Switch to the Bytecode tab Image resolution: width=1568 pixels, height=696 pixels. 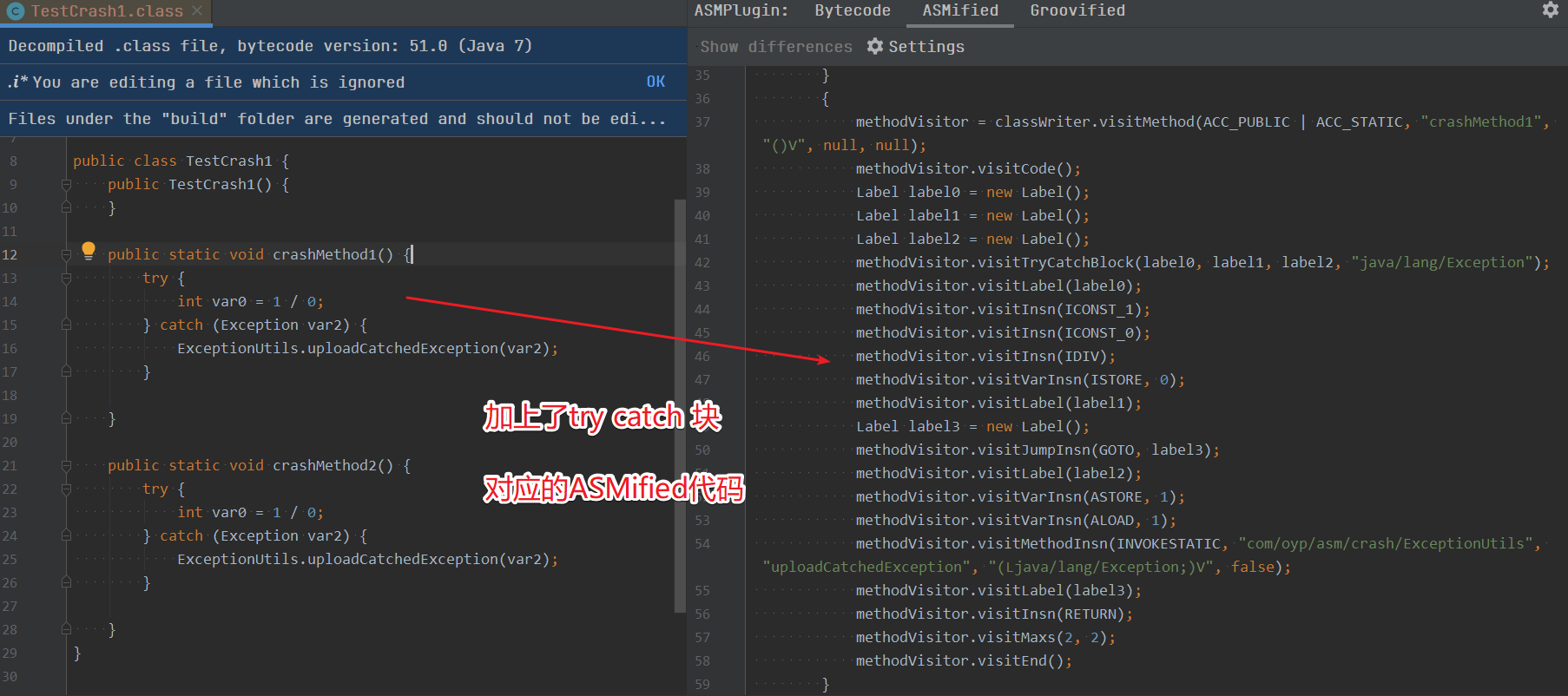tap(852, 11)
